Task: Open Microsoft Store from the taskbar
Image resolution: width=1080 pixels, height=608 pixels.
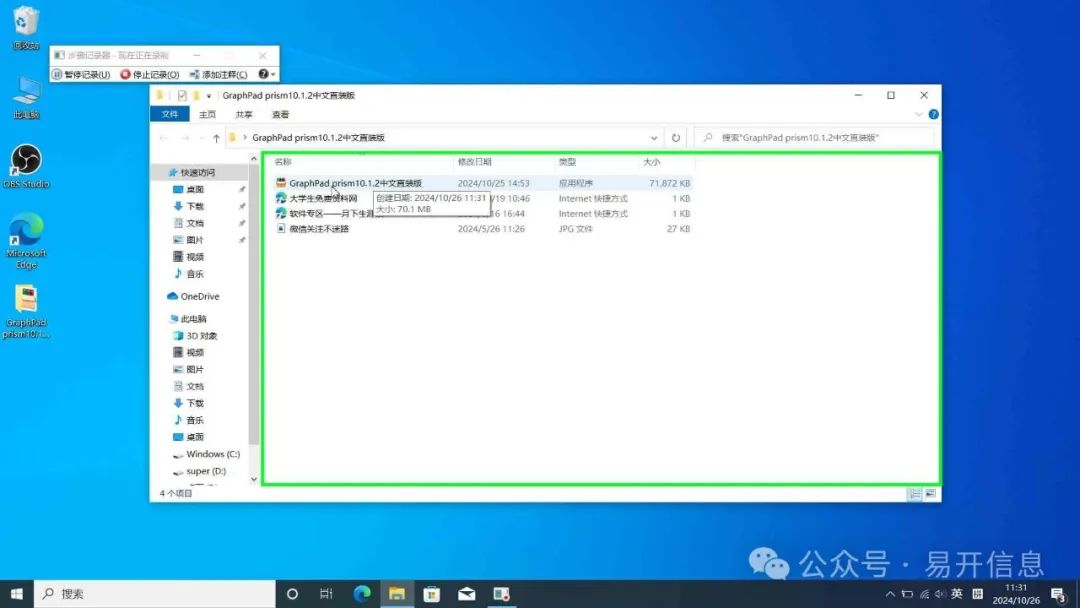Action: (432, 594)
